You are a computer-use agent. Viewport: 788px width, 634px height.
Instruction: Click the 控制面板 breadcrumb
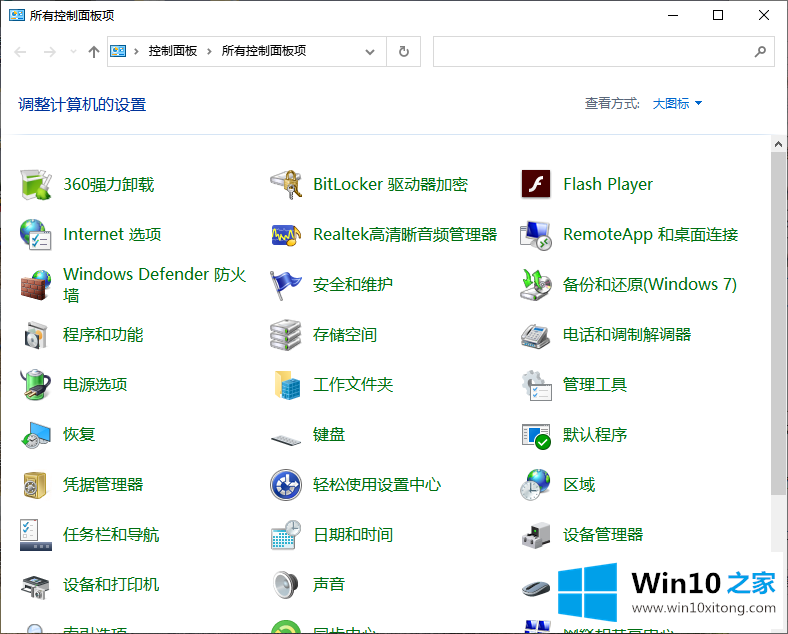[172, 51]
